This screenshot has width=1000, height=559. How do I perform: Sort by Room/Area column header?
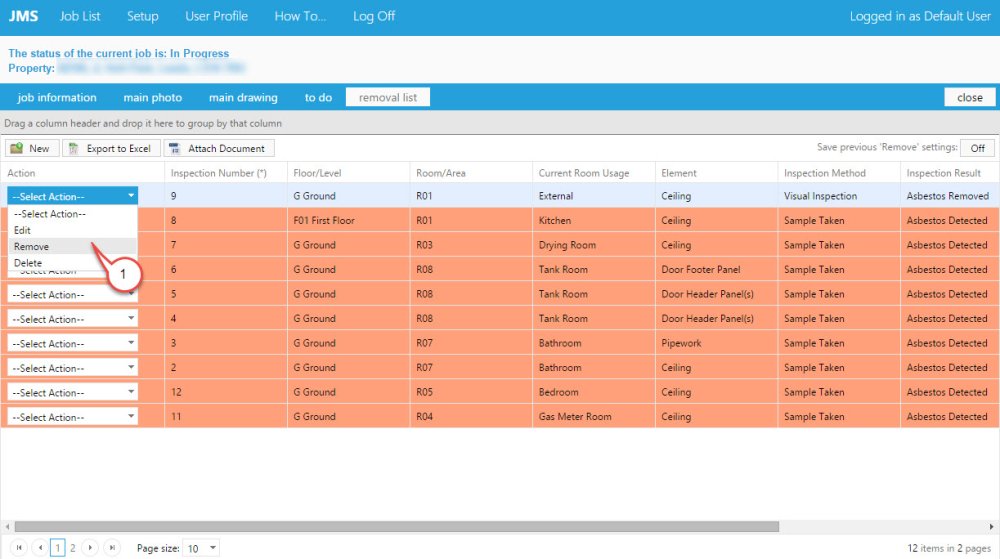tap(441, 173)
